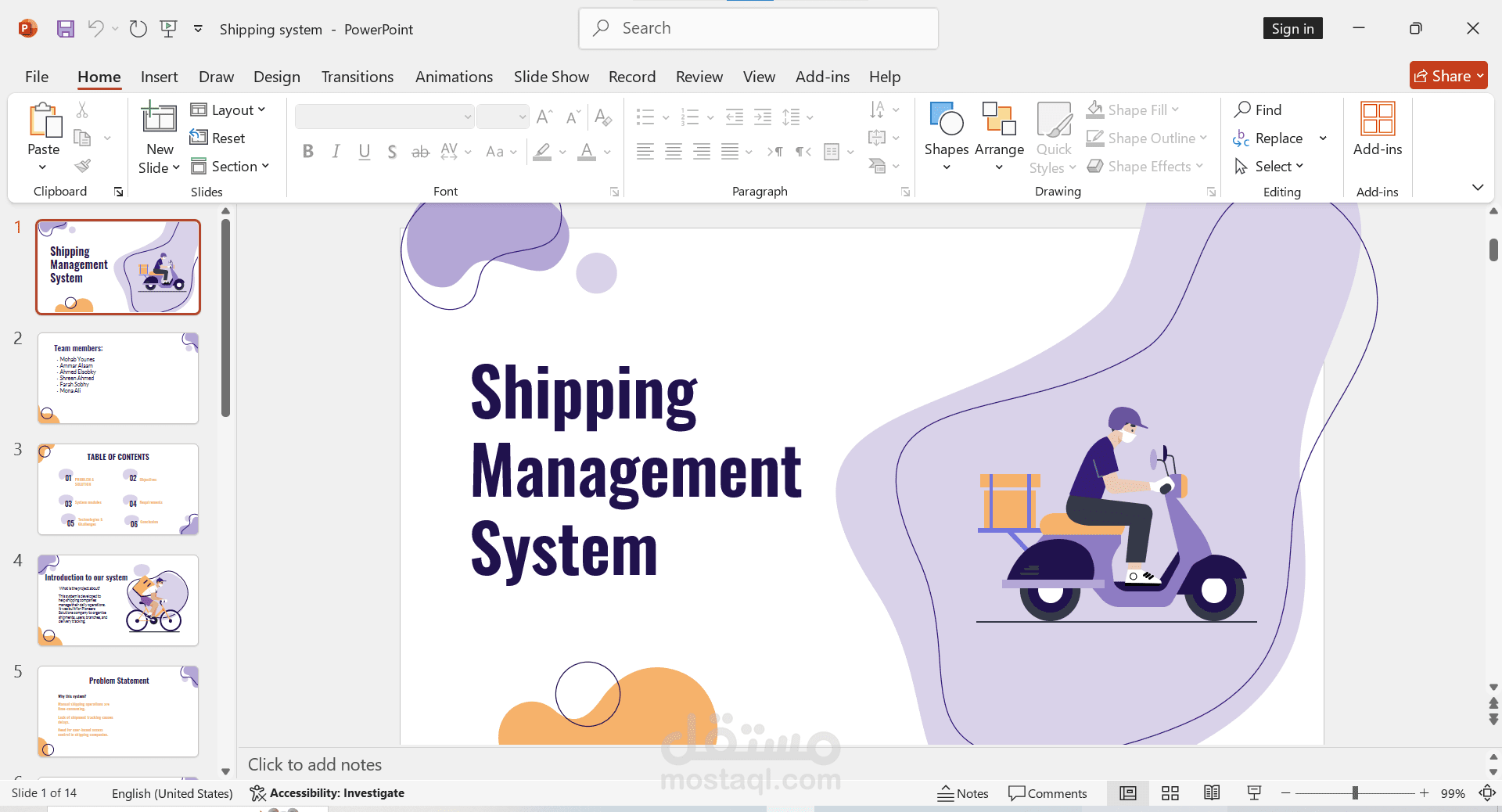Click the Increase list level icon
Viewport: 1502px width, 812px height.
[x=763, y=117]
